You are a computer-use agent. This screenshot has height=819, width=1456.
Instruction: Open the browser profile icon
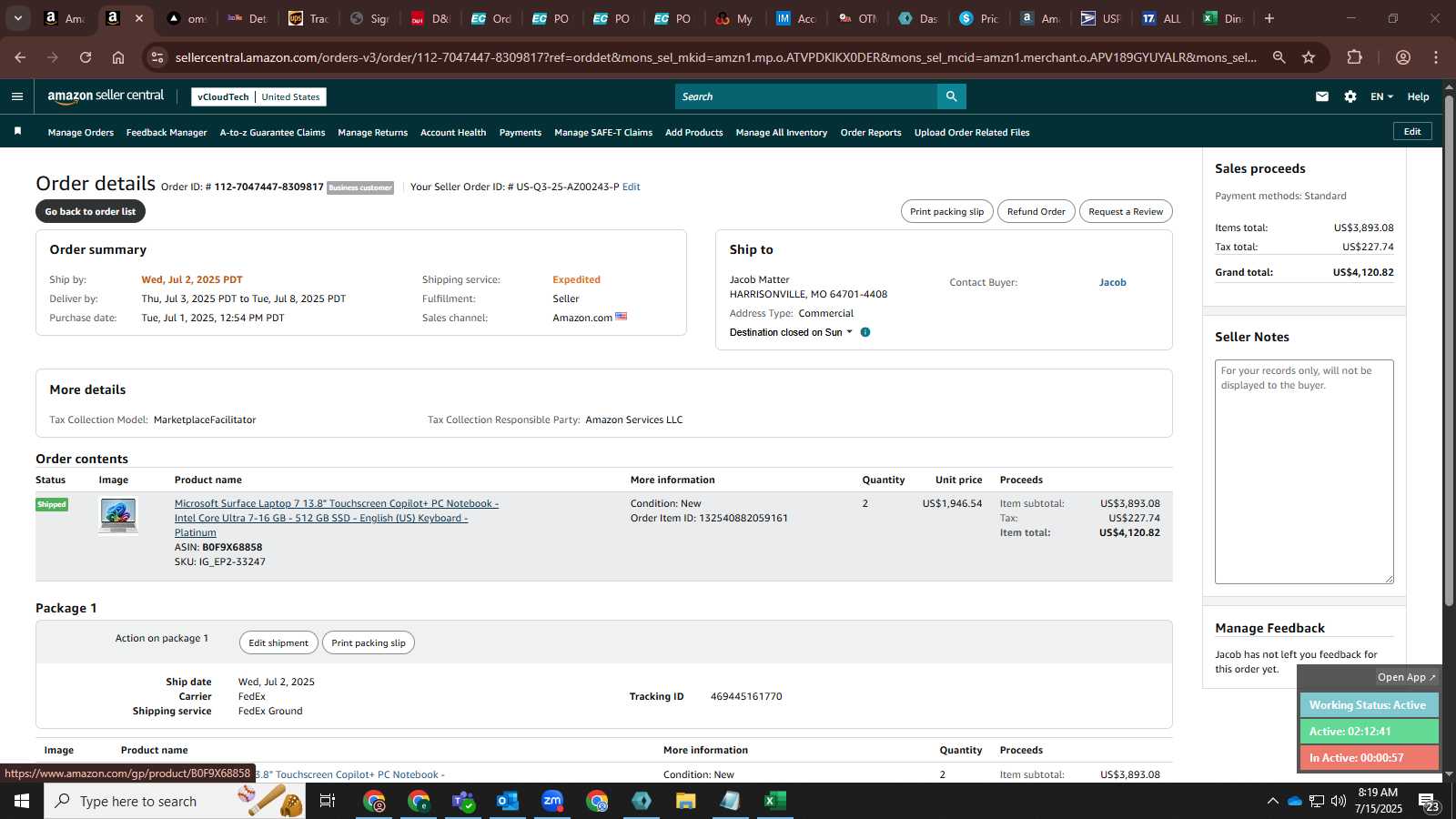point(1403,57)
